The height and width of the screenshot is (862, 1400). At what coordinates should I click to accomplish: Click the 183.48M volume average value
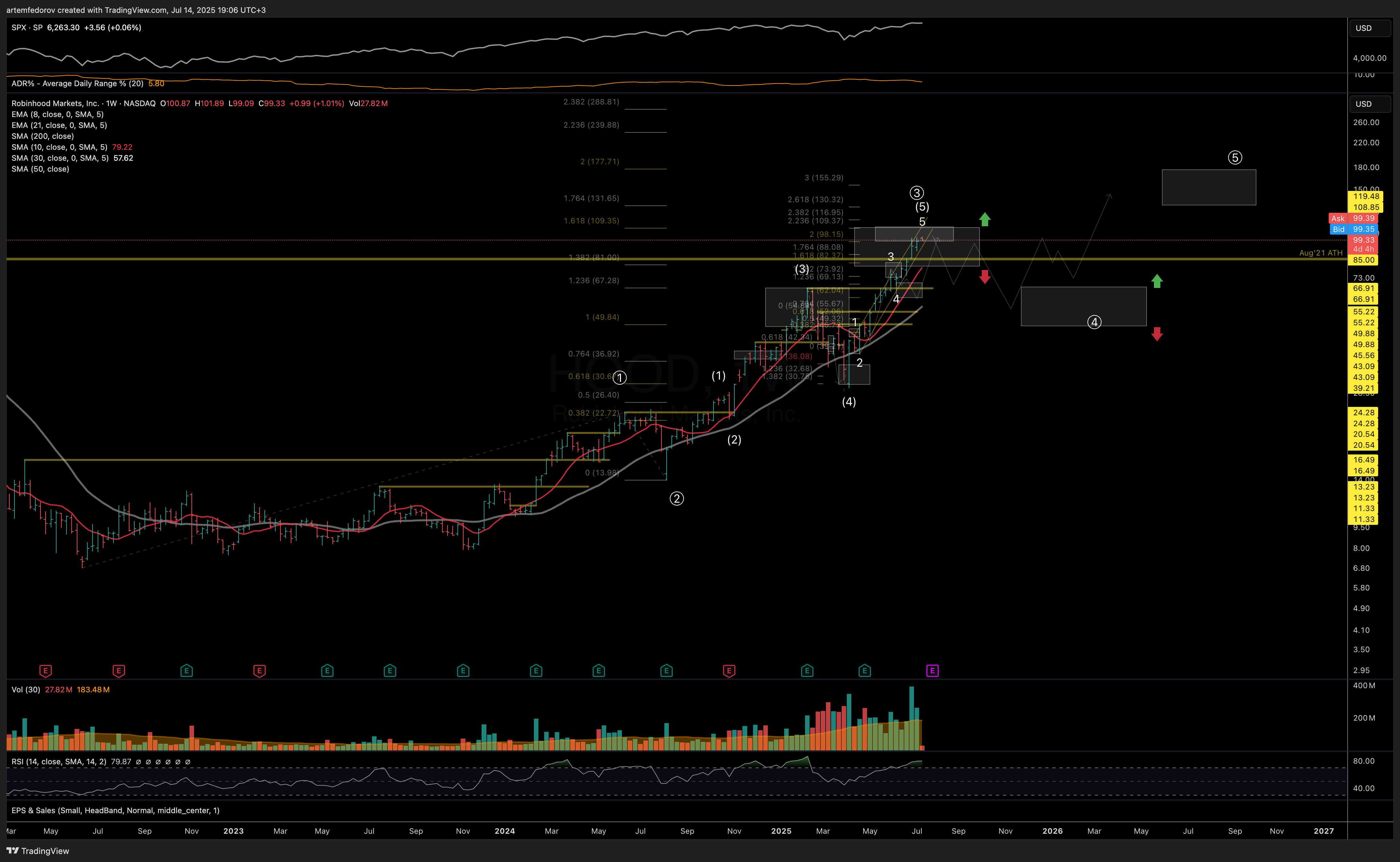tap(93, 689)
